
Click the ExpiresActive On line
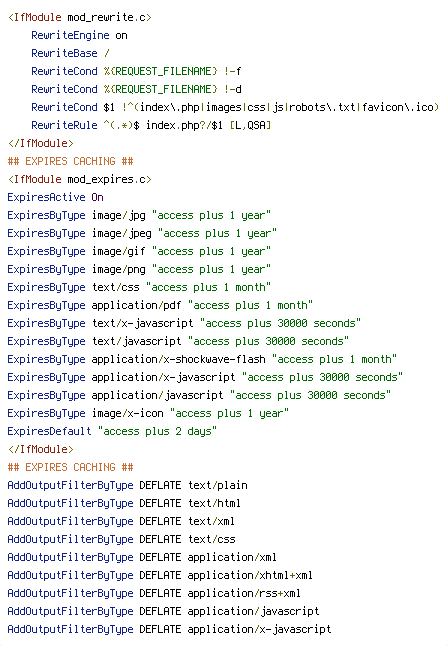pyautogui.click(x=56, y=197)
